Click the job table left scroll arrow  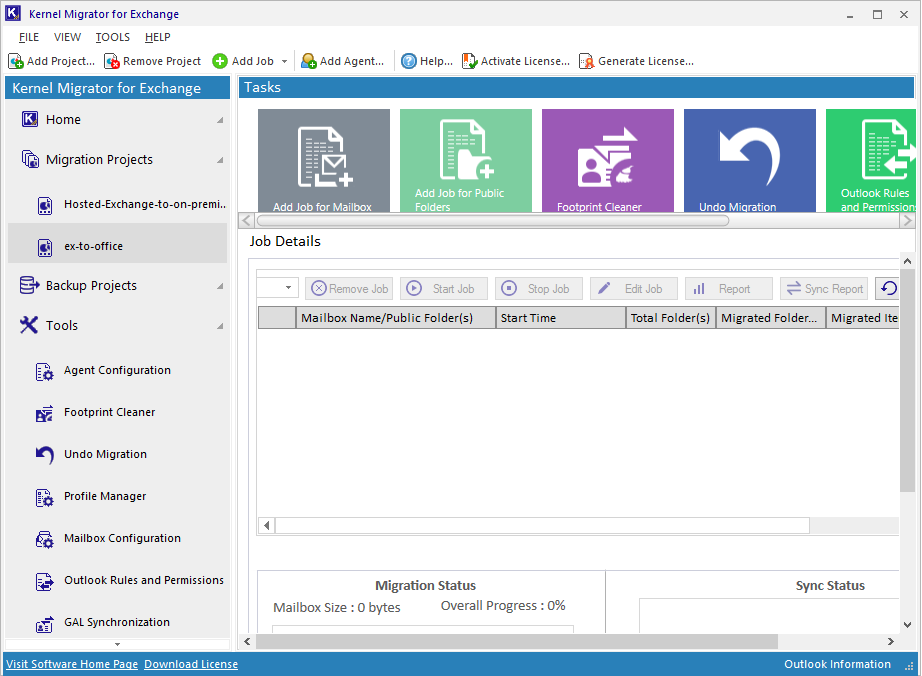[267, 526]
